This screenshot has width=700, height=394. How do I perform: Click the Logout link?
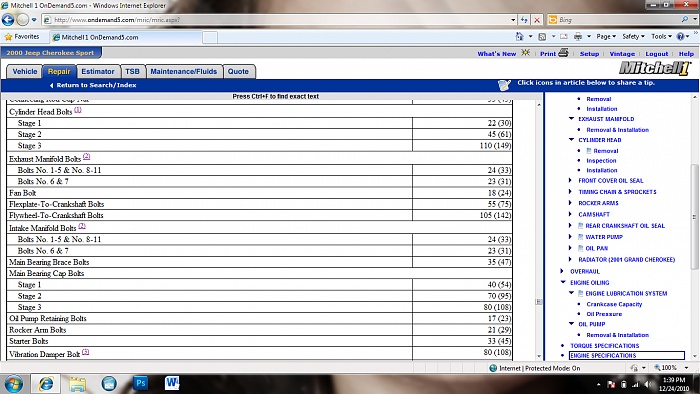(x=657, y=54)
